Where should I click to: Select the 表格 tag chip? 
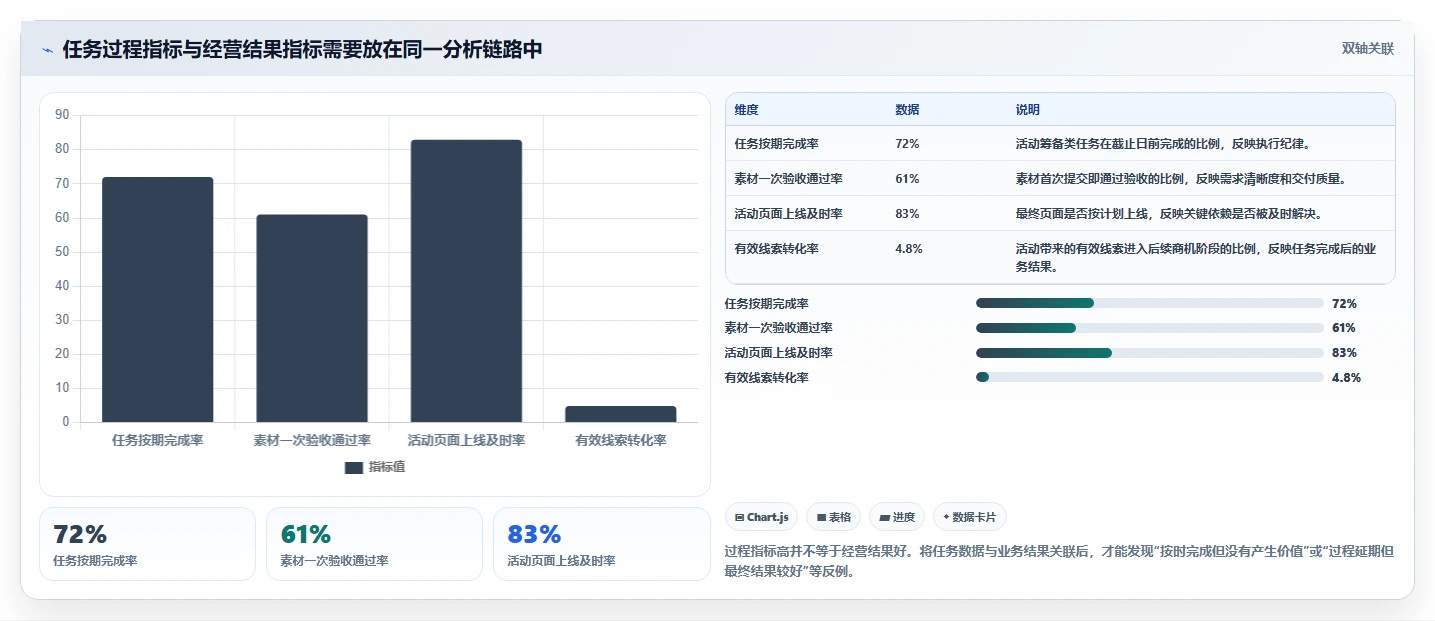pos(833,517)
